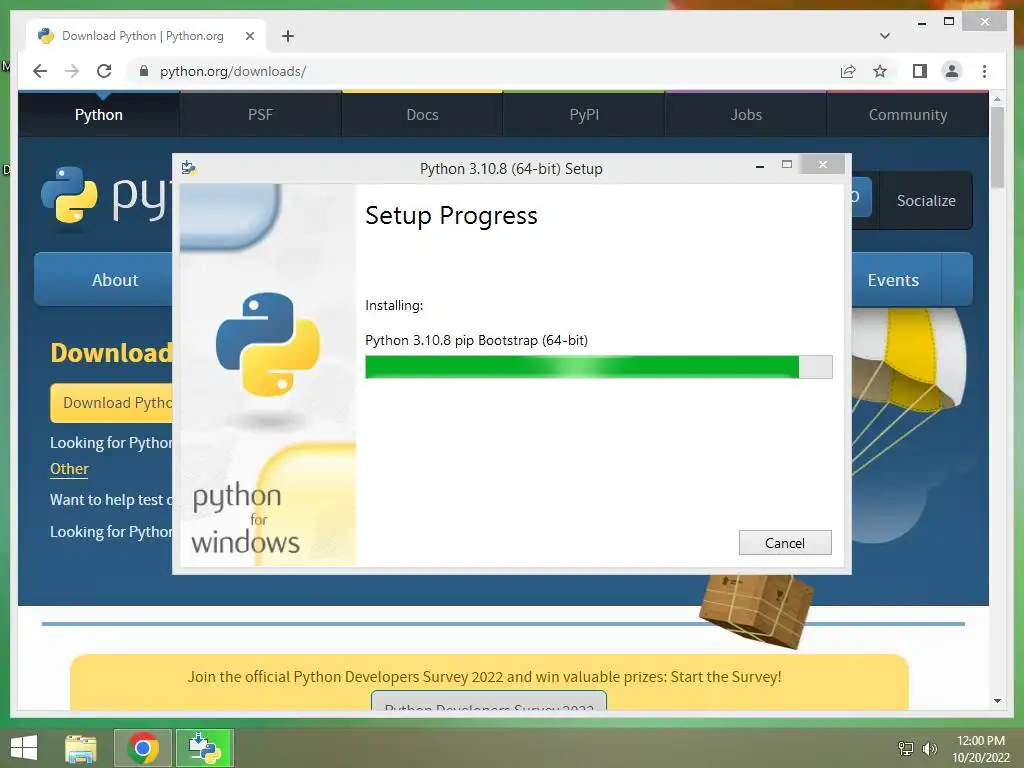This screenshot has width=1024, height=768.
Task: Click 'Python 3.10.8 pip Bootstrap (64-bit)' text
Action: click(476, 340)
